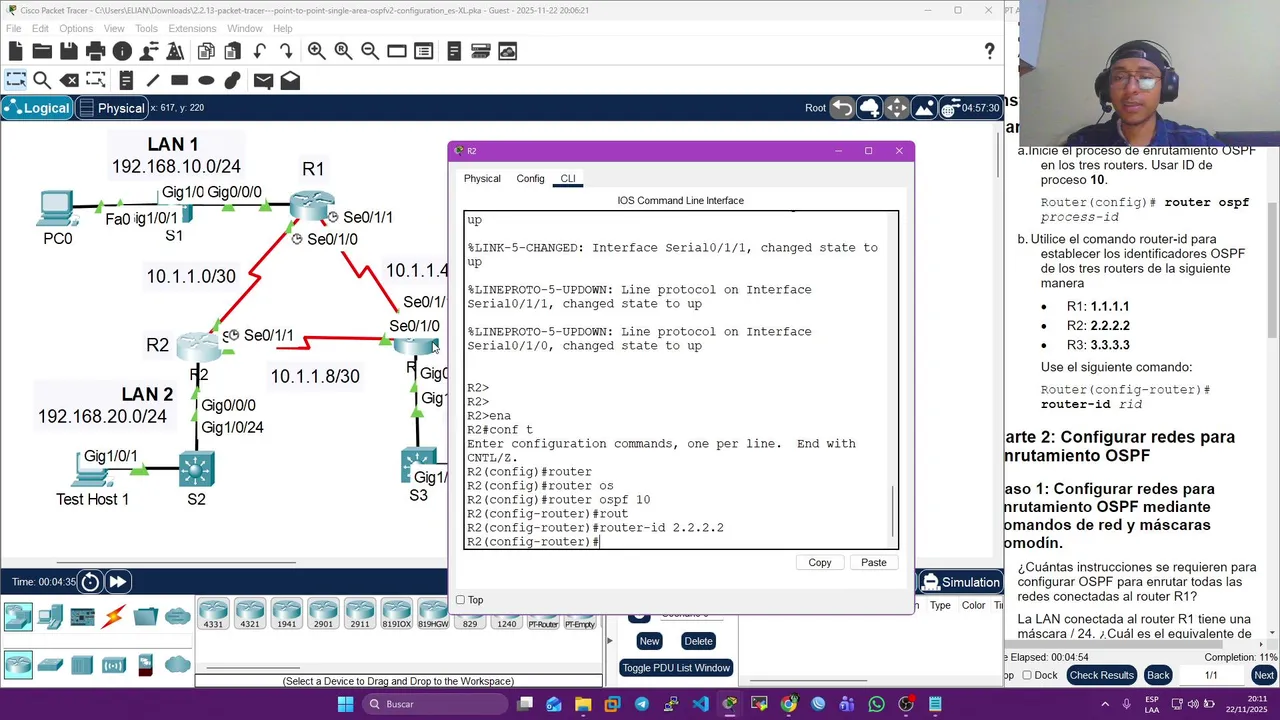Add a Complex PDU open envelope icon

[290, 80]
